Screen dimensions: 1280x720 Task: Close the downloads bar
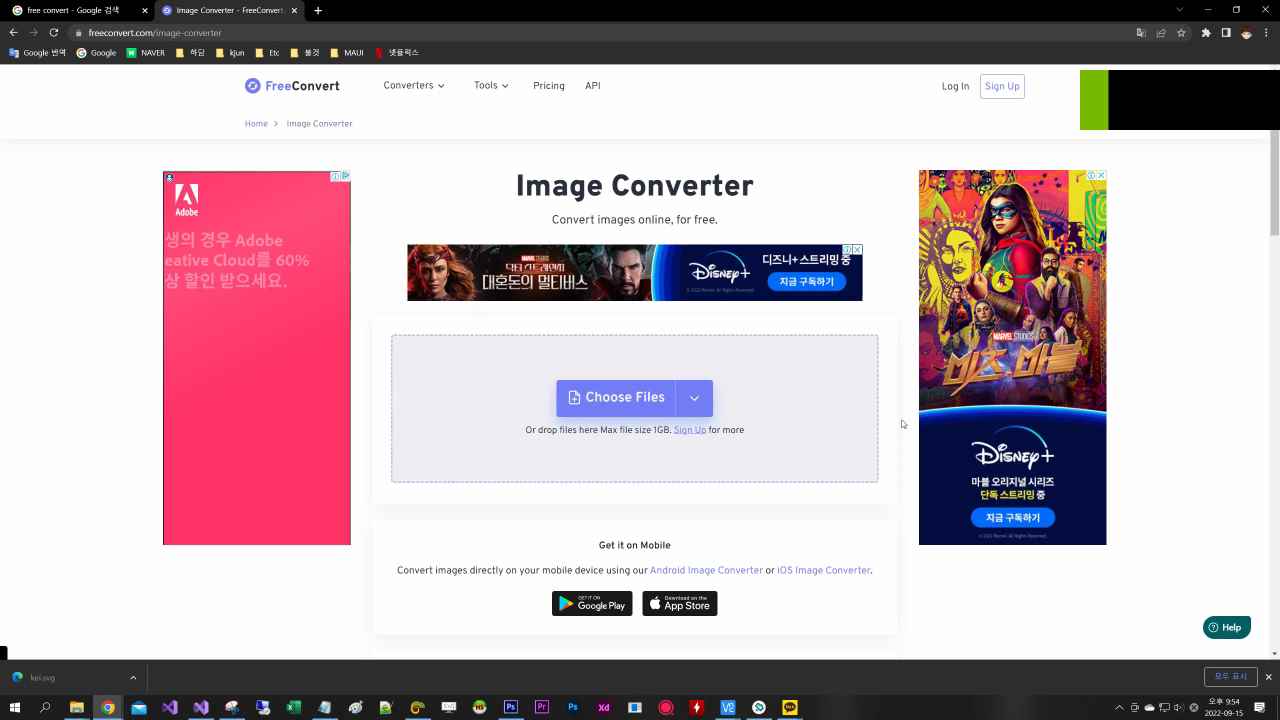1268,677
